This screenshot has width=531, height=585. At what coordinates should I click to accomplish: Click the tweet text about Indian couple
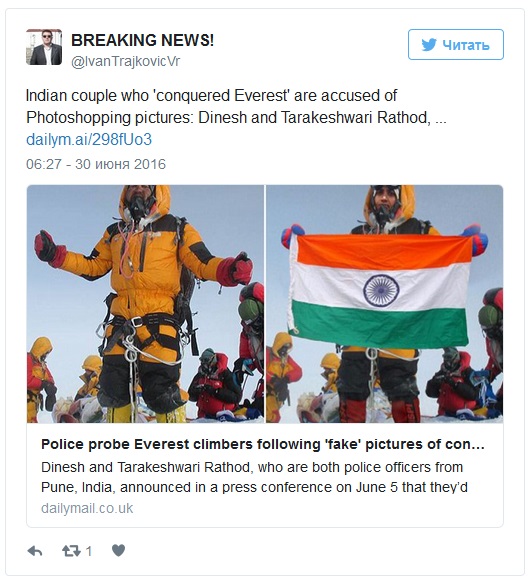[x=236, y=107]
